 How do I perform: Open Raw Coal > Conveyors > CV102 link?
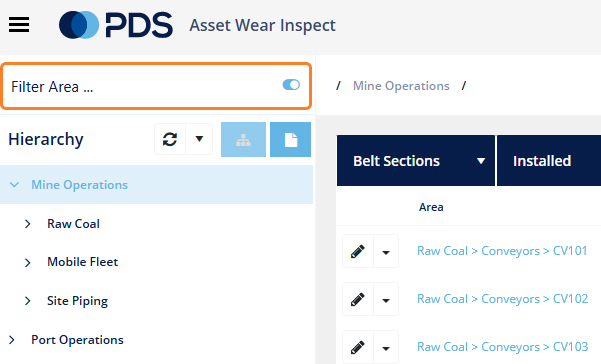pos(502,299)
